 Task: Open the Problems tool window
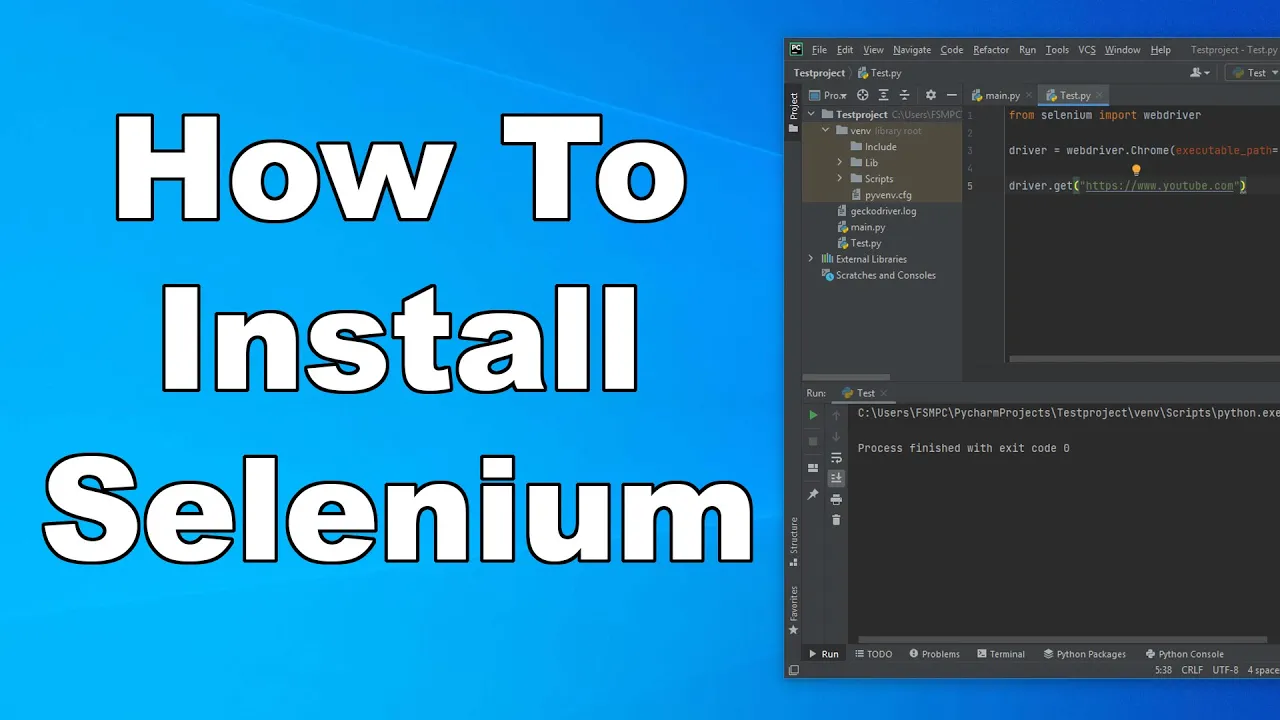tap(935, 654)
